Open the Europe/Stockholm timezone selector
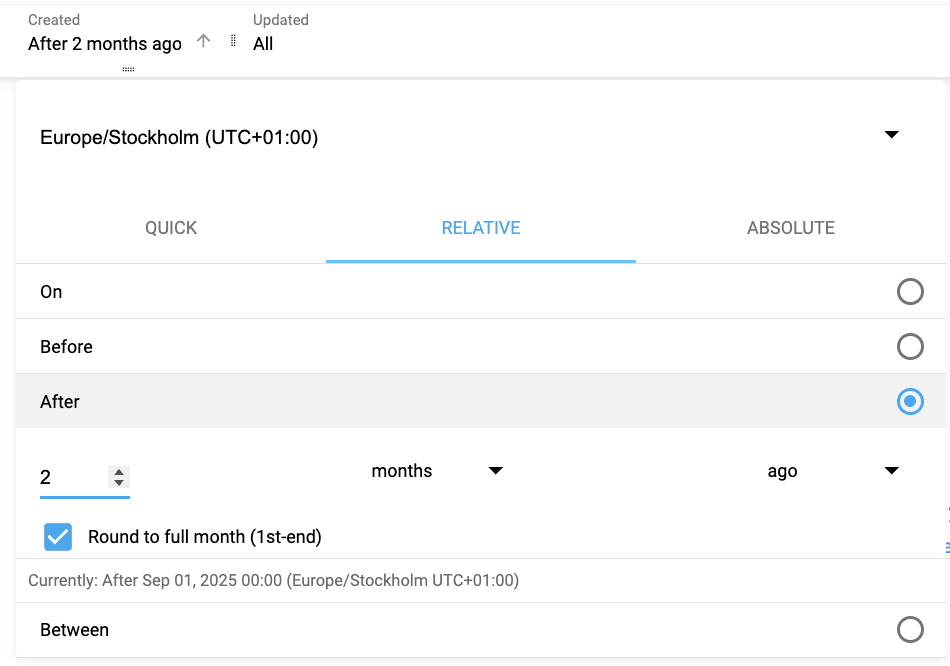 point(178,137)
